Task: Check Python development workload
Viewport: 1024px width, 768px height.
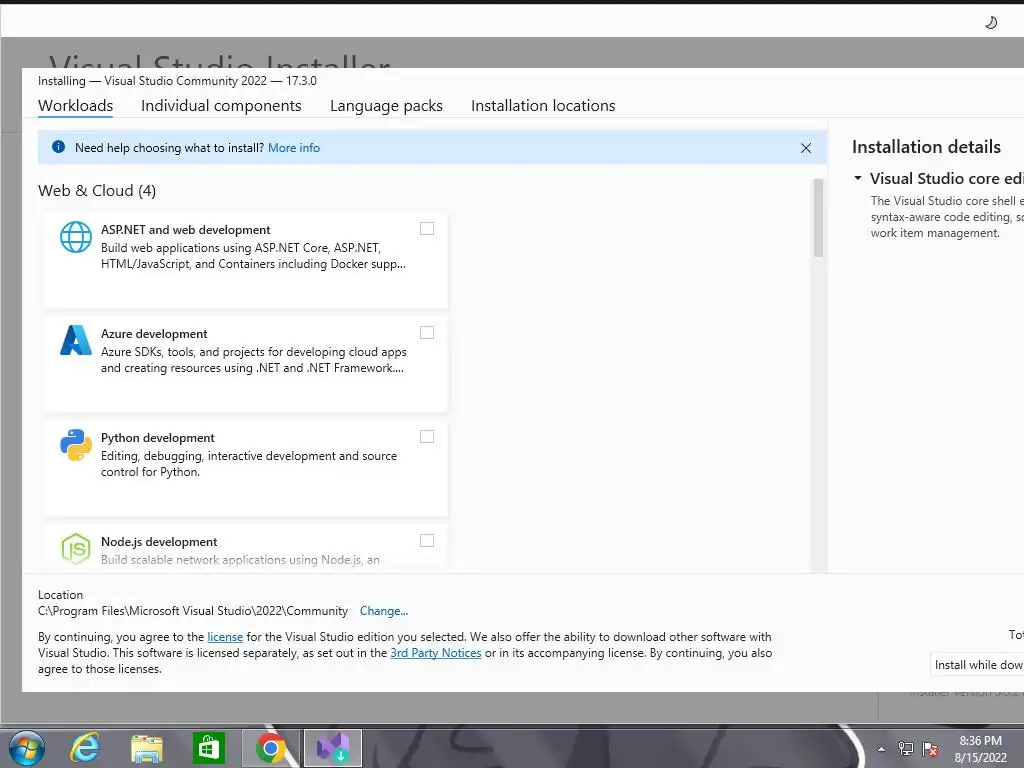Action: click(426, 436)
